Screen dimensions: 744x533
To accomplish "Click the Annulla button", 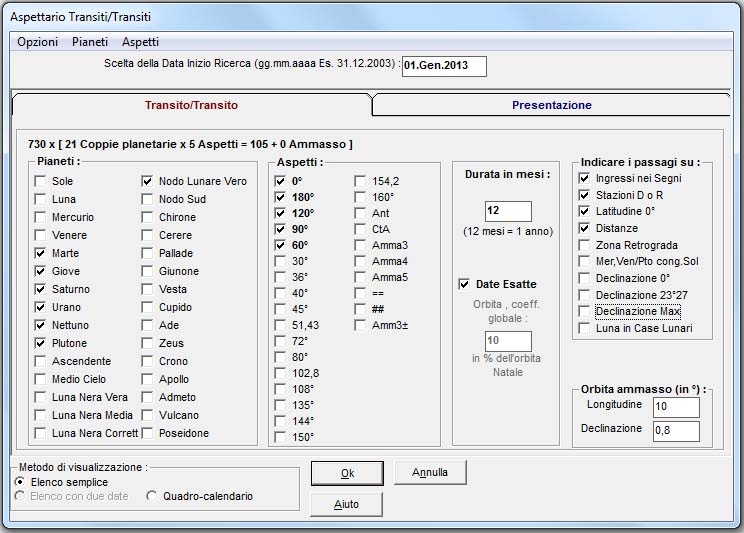I will coord(430,472).
